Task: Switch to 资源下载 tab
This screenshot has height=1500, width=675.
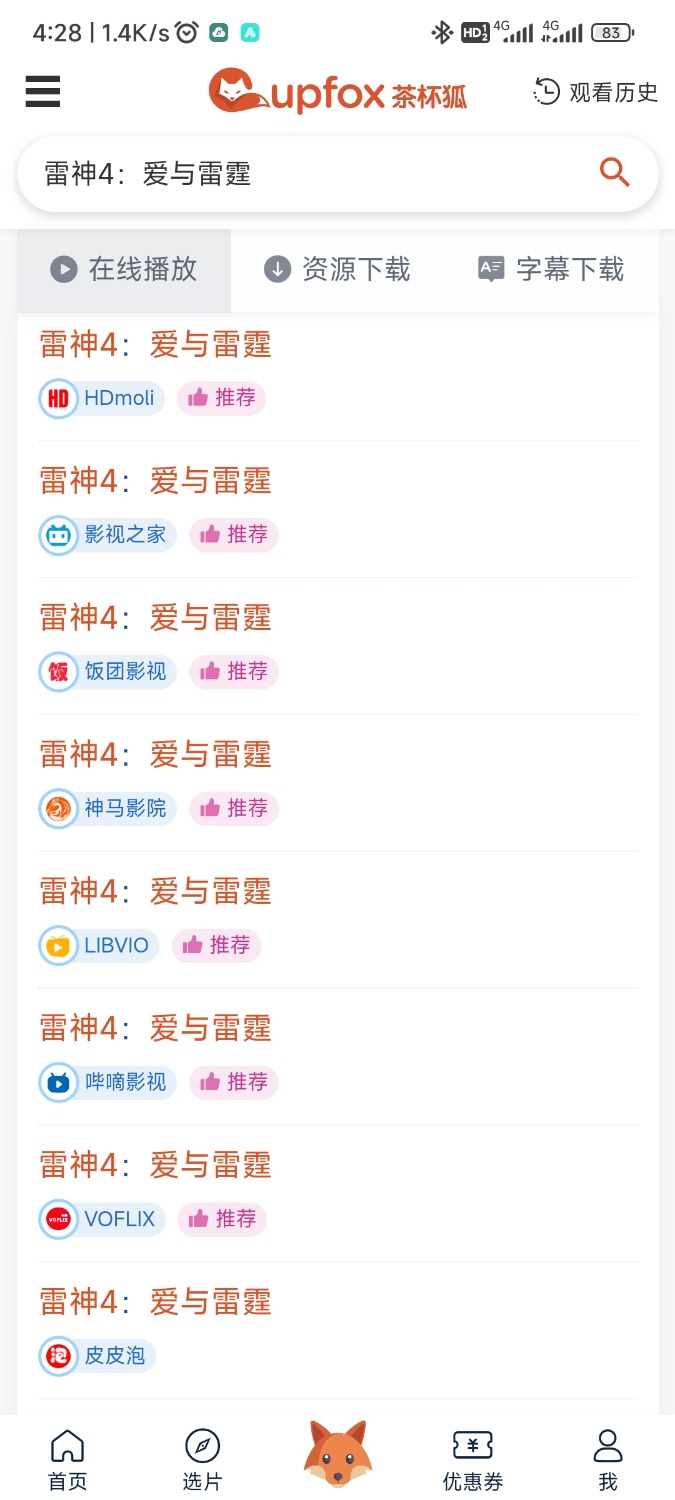Action: pyautogui.click(x=338, y=269)
